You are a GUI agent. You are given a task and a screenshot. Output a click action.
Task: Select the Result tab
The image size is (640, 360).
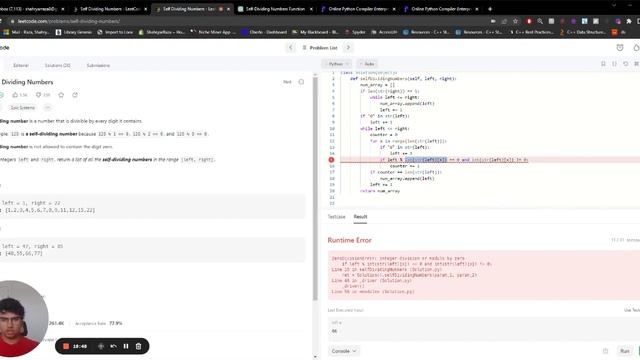(360, 217)
